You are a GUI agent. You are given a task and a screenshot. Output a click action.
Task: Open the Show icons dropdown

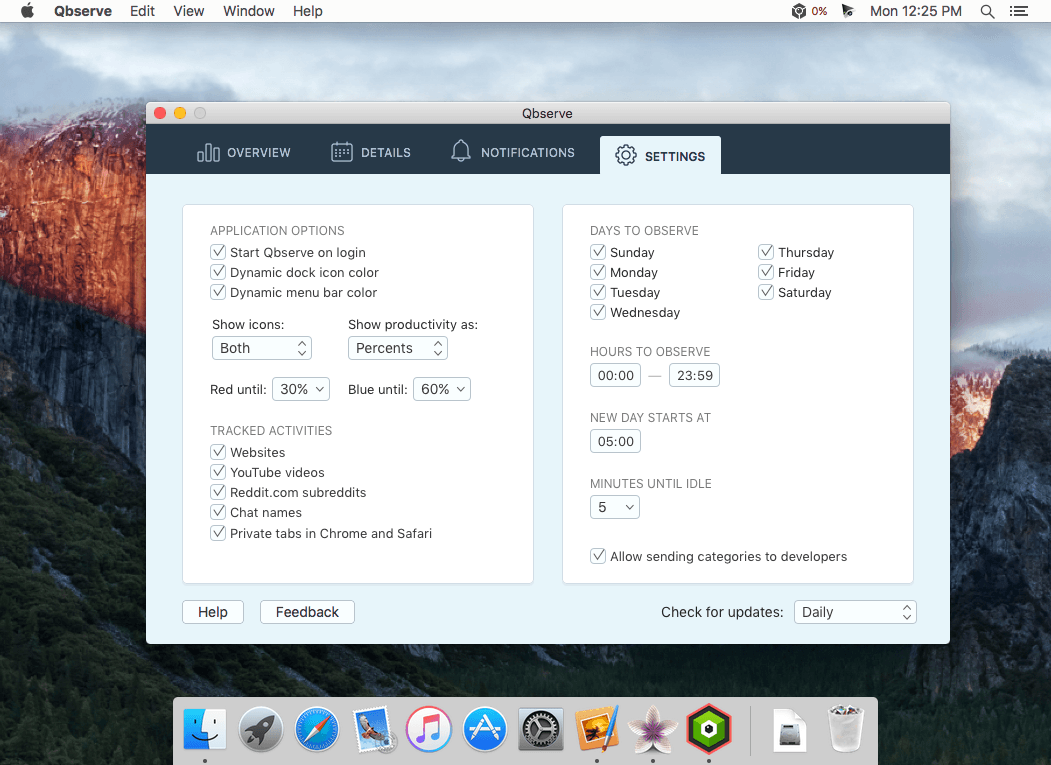click(262, 348)
